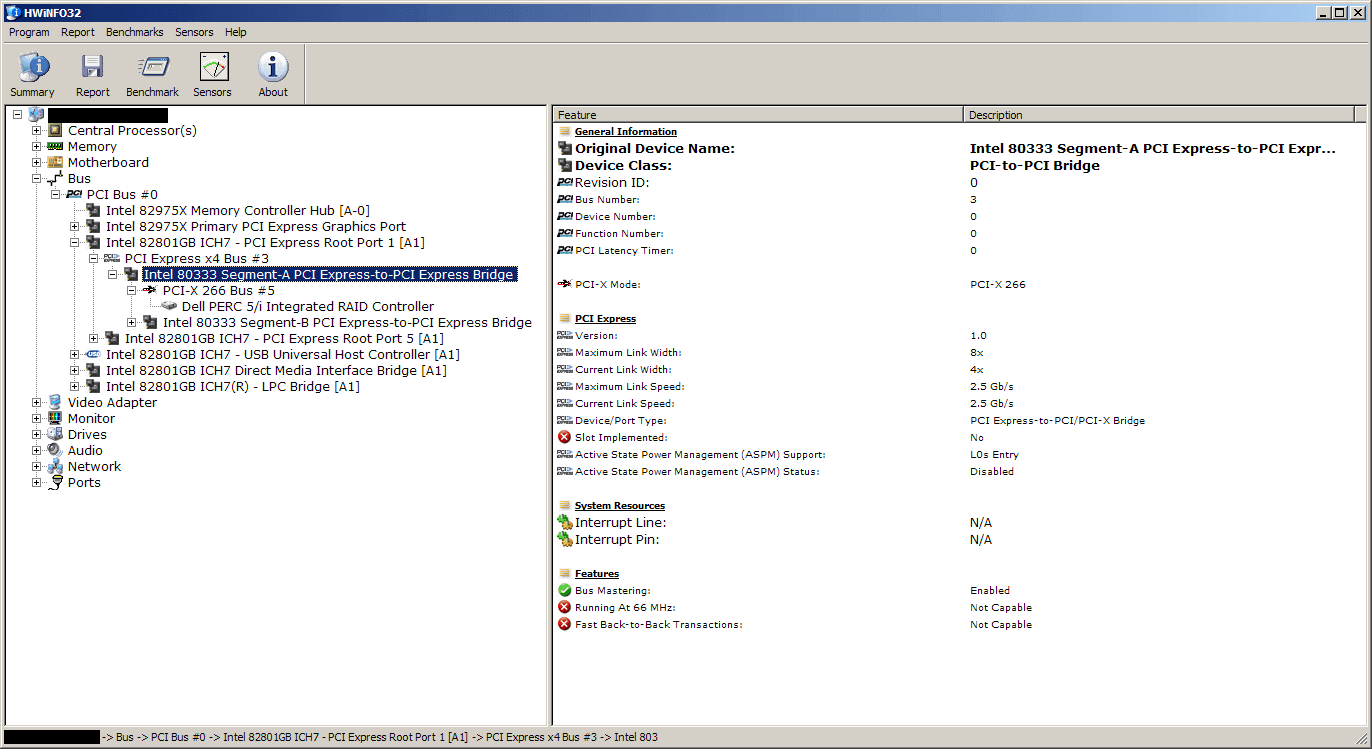The height and width of the screenshot is (749, 1372).
Task: Click the HWiNFO32 title bar icon
Action: pos(11,12)
